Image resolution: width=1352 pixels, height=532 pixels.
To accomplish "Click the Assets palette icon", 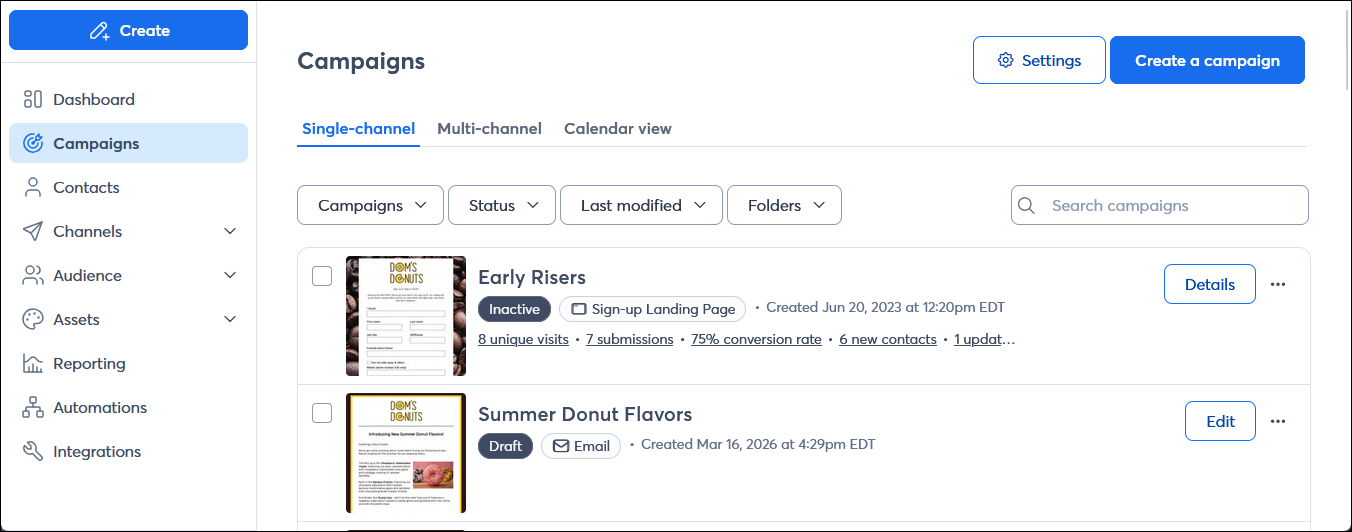I will point(33,319).
